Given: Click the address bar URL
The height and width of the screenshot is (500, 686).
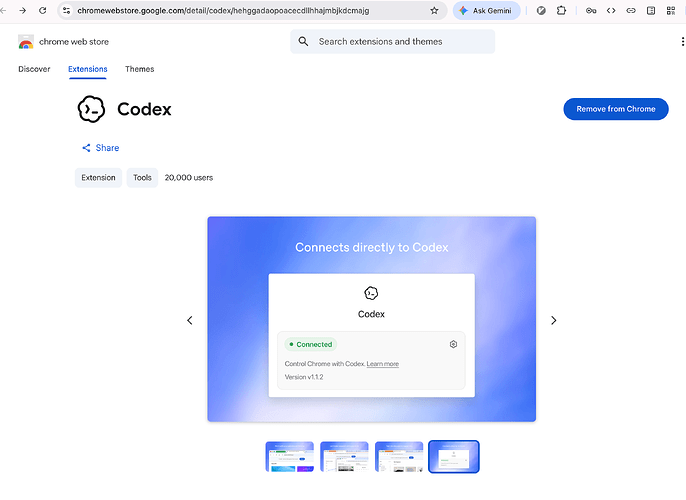Looking at the screenshot, I should pos(223,10).
